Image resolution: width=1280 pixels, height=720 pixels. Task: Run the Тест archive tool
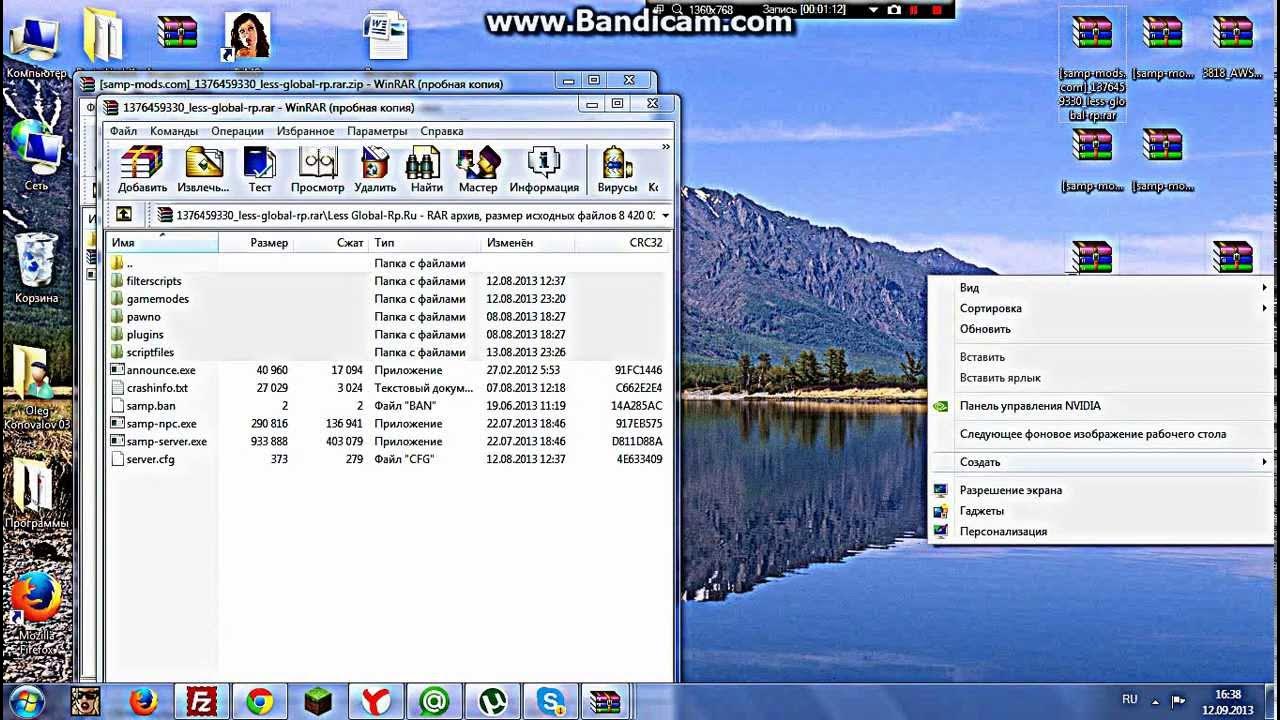(260, 169)
